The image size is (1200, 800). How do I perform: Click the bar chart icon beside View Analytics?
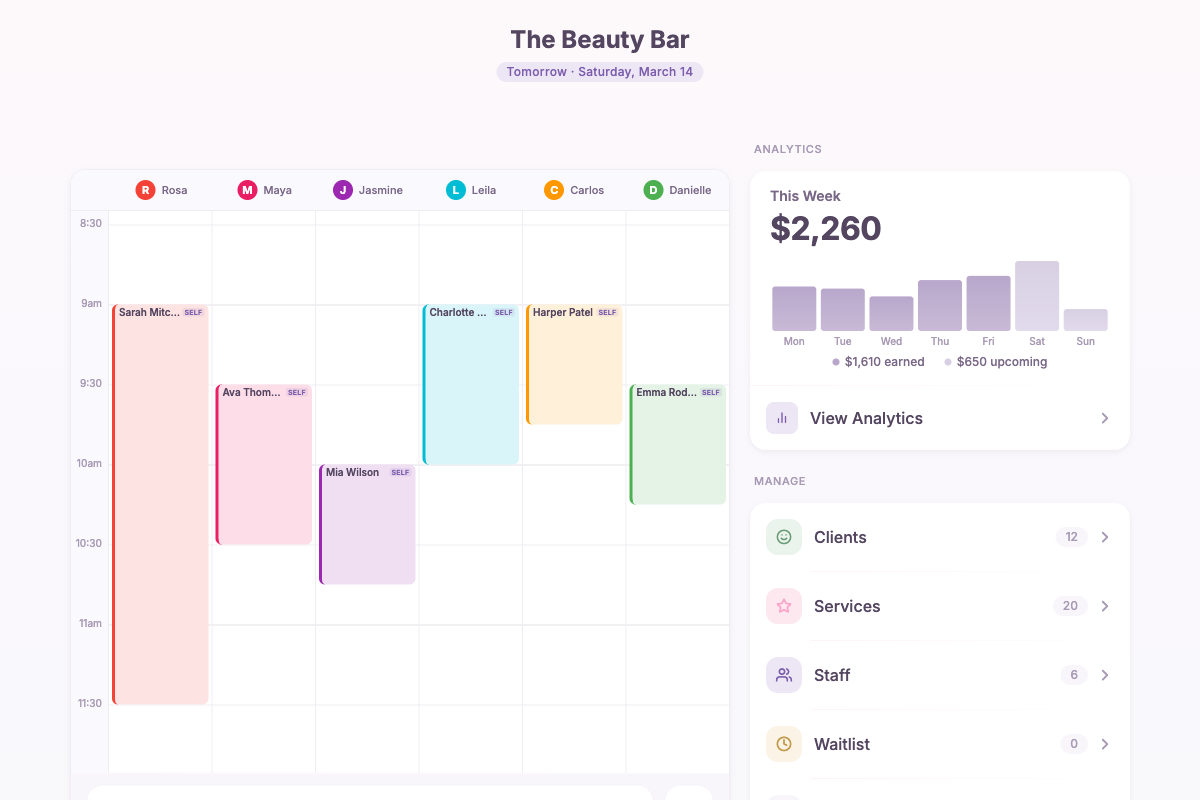click(781, 418)
